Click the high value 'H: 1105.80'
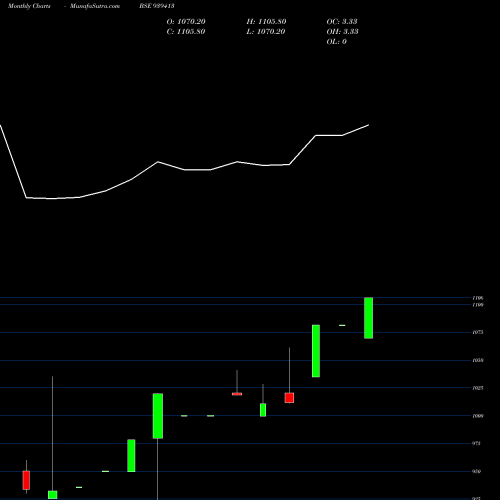500x500 pixels. 266,22
